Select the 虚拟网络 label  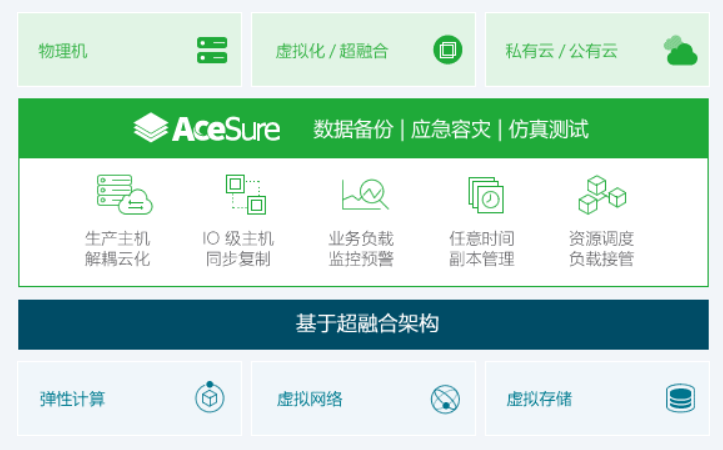309,399
